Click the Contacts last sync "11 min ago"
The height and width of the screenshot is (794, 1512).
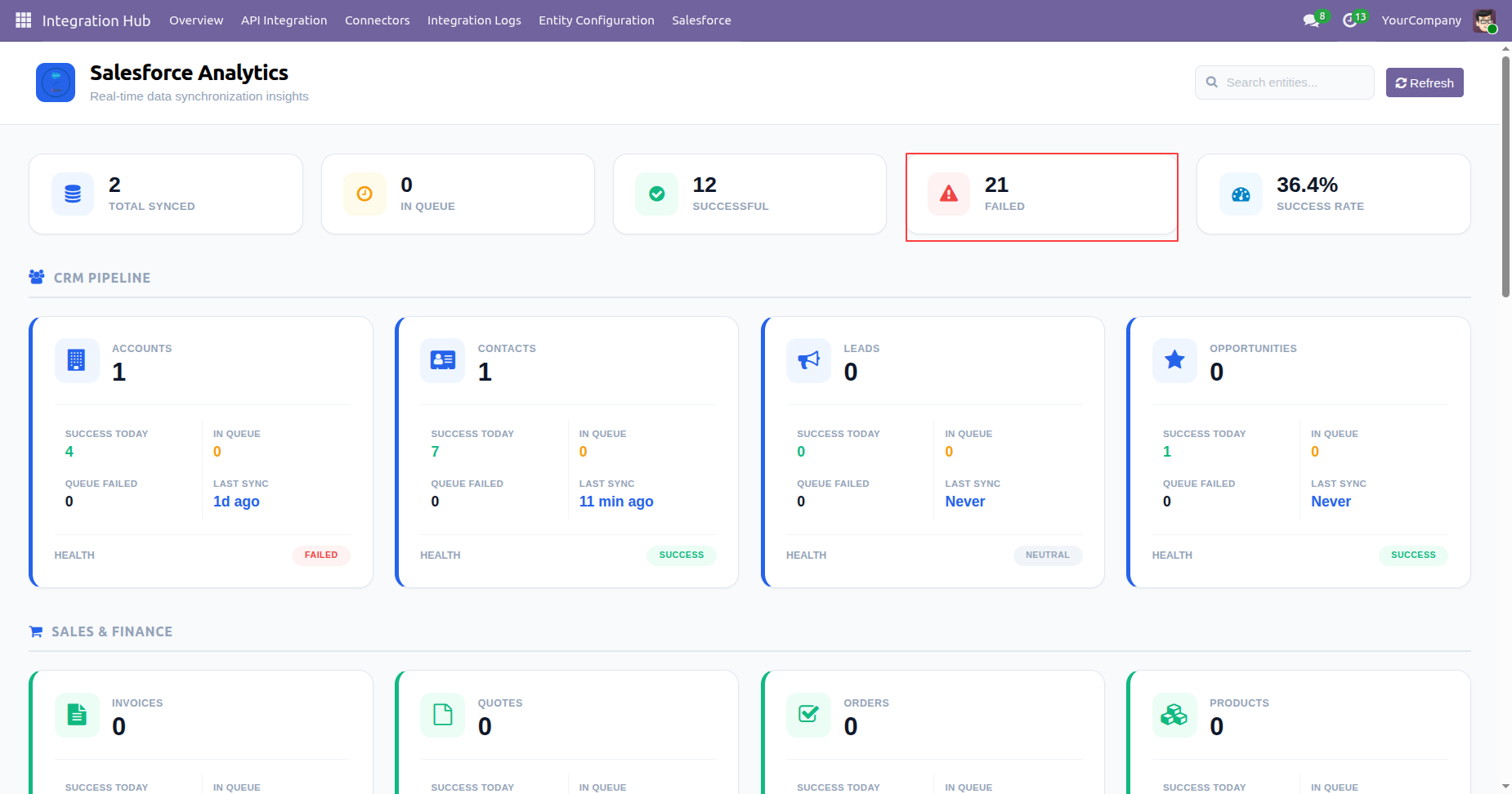pos(616,502)
